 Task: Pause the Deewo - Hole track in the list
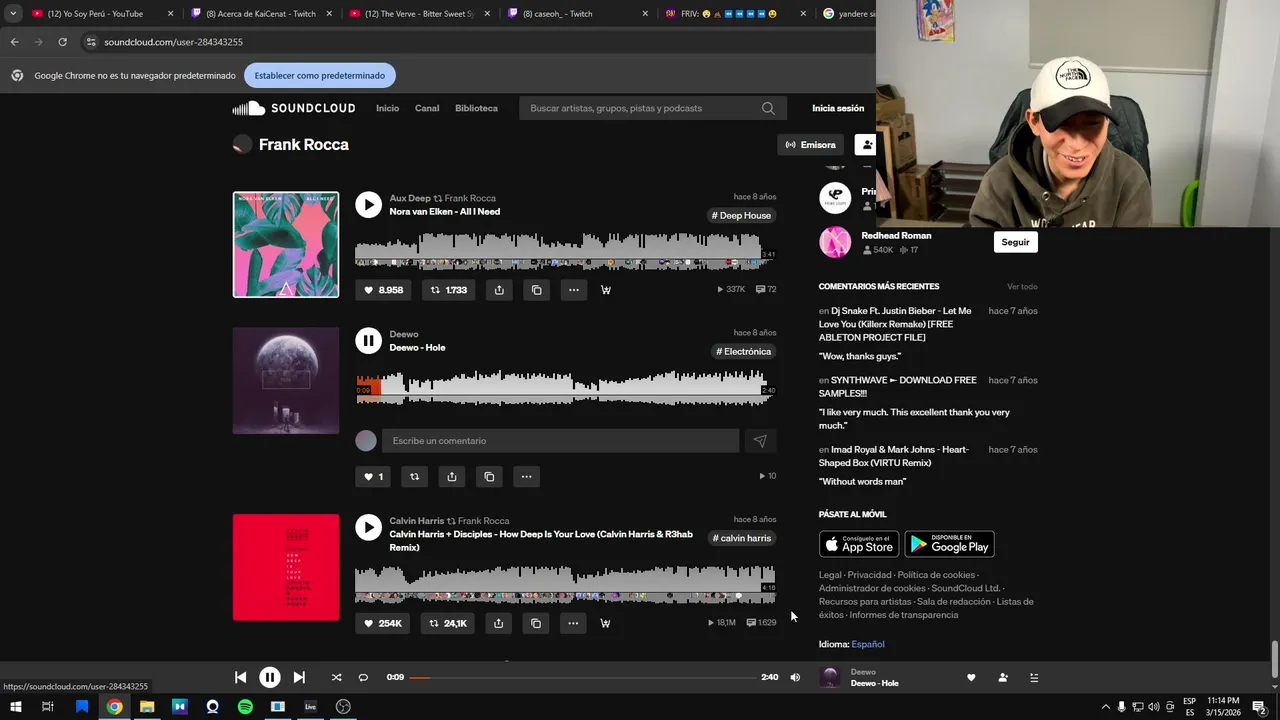tap(368, 341)
